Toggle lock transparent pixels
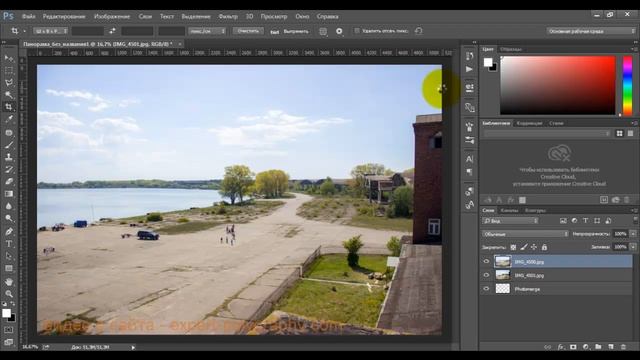Viewport: 640px width, 360px height. pos(513,247)
